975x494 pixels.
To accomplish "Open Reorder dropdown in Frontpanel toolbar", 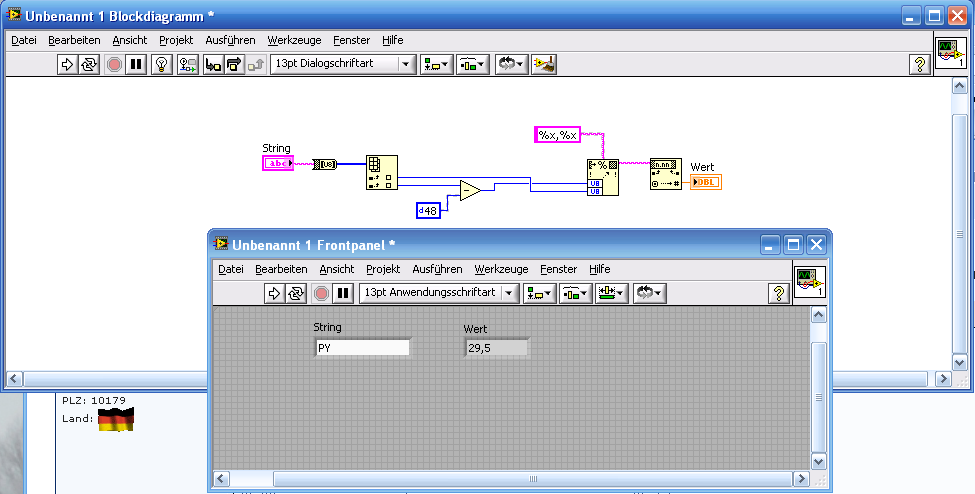I will [x=650, y=293].
